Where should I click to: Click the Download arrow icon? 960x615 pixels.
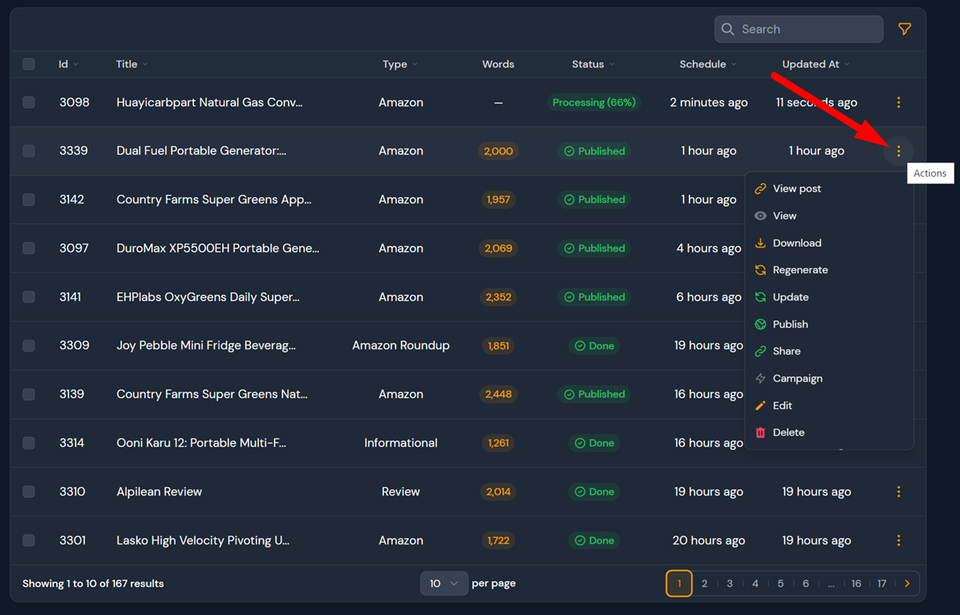(x=760, y=243)
